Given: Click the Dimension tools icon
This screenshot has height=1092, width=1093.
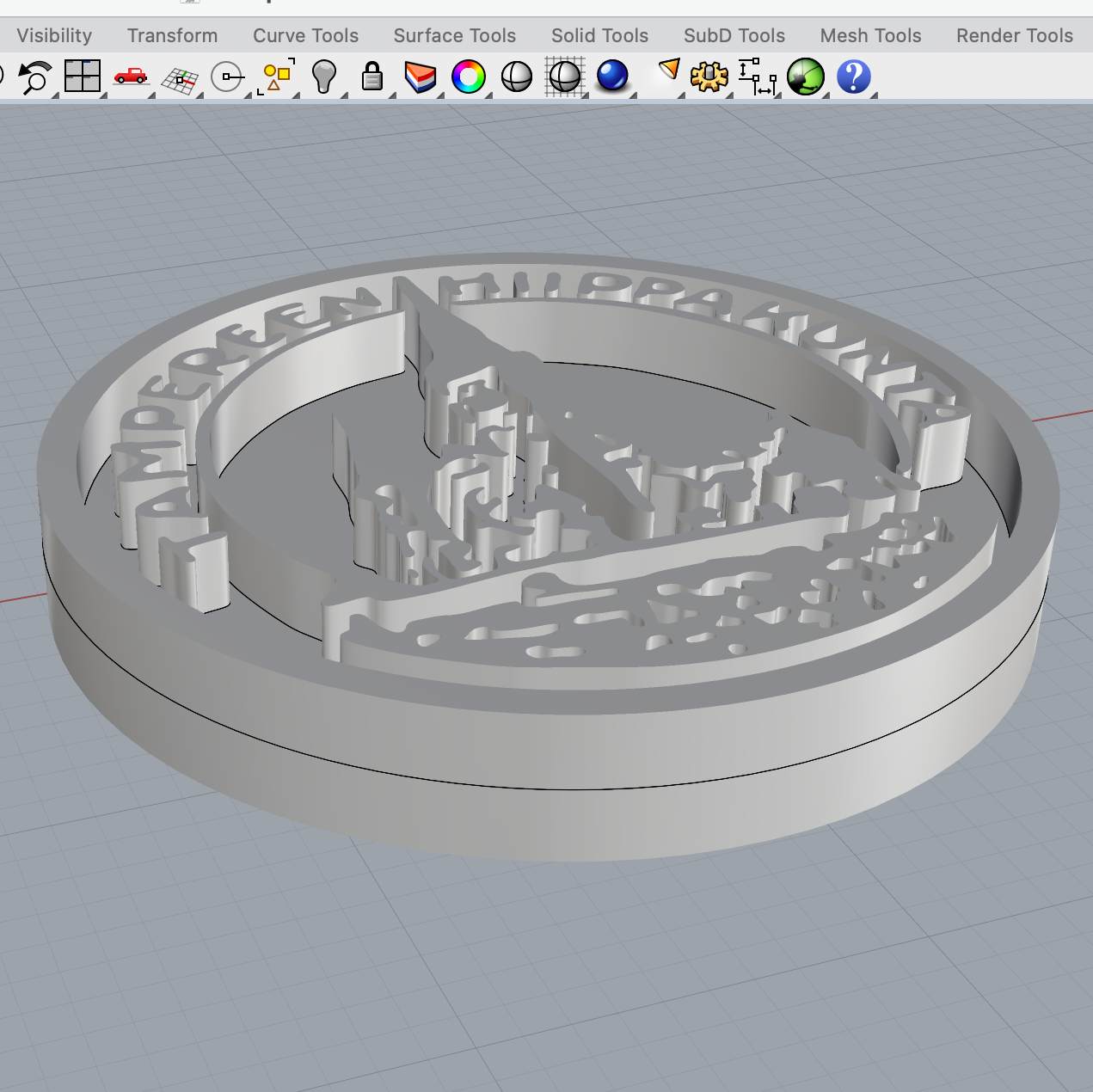Looking at the screenshot, I should (x=758, y=77).
